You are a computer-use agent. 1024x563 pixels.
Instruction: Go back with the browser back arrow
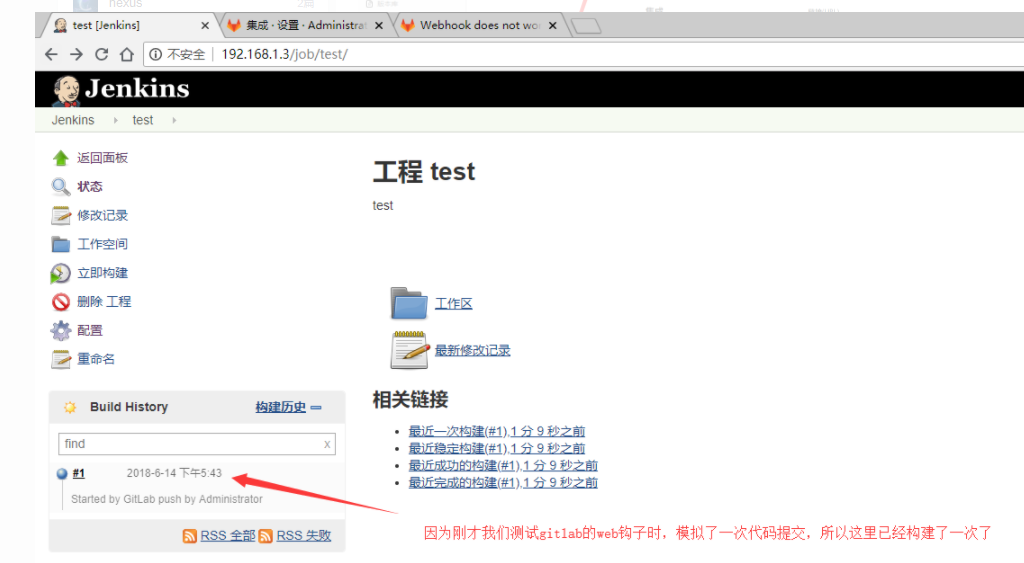click(51, 54)
